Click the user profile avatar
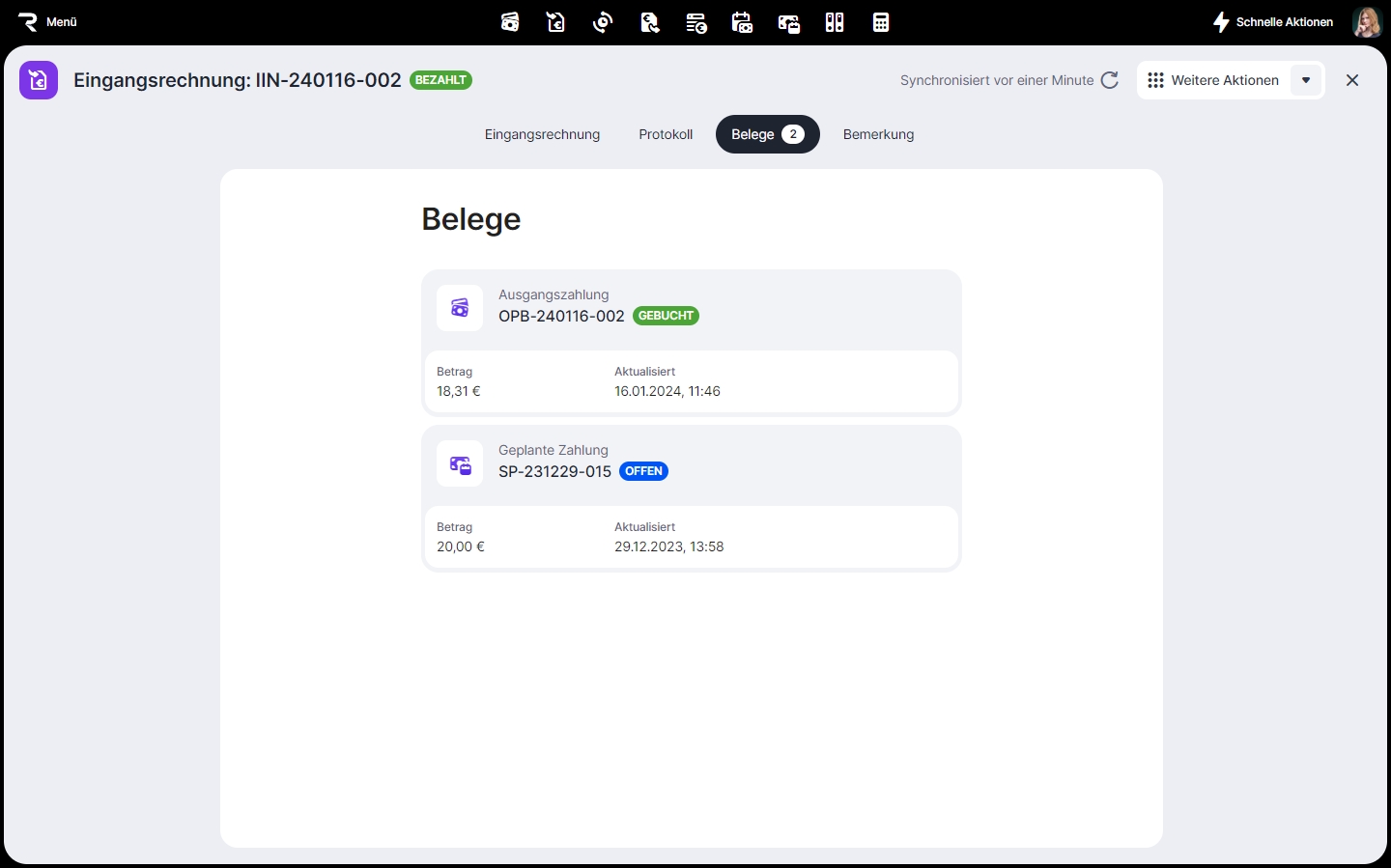 point(1367,22)
